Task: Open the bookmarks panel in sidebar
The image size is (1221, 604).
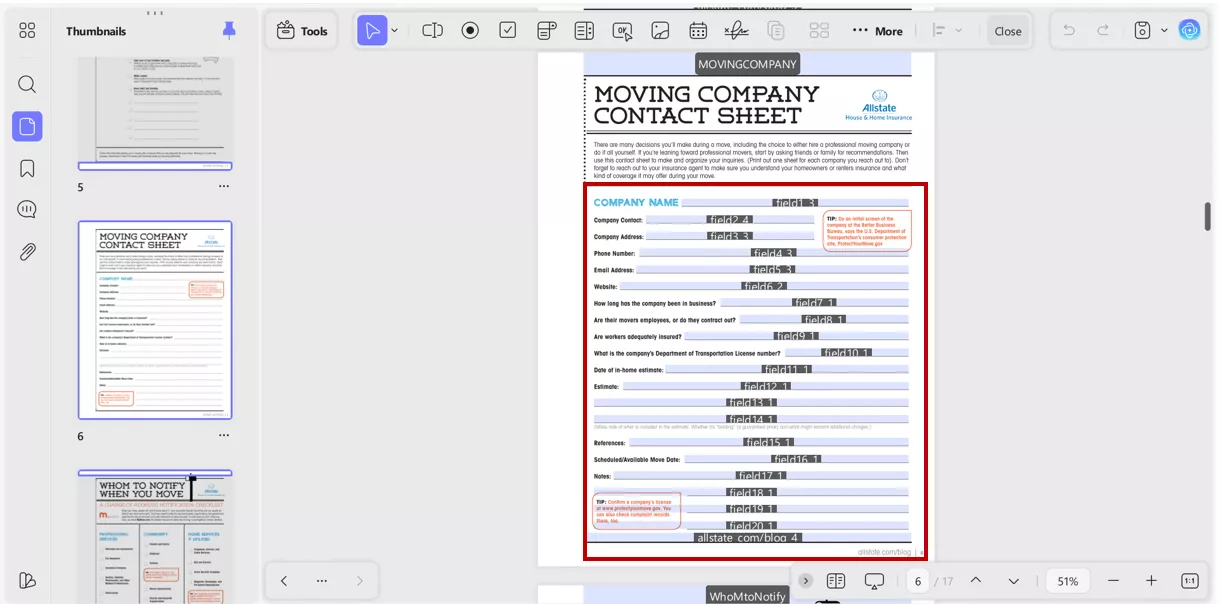Action: [27, 168]
